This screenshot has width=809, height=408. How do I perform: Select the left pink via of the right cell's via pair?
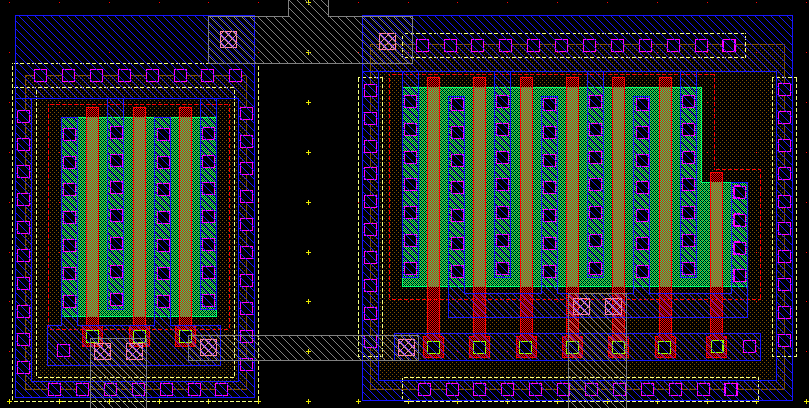(581, 306)
